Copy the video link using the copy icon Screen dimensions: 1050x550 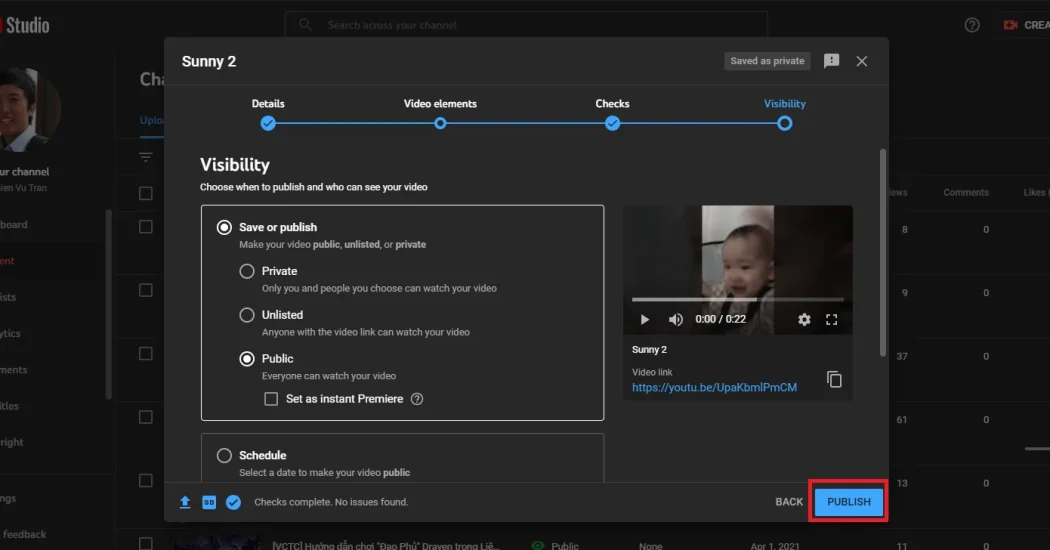834,379
